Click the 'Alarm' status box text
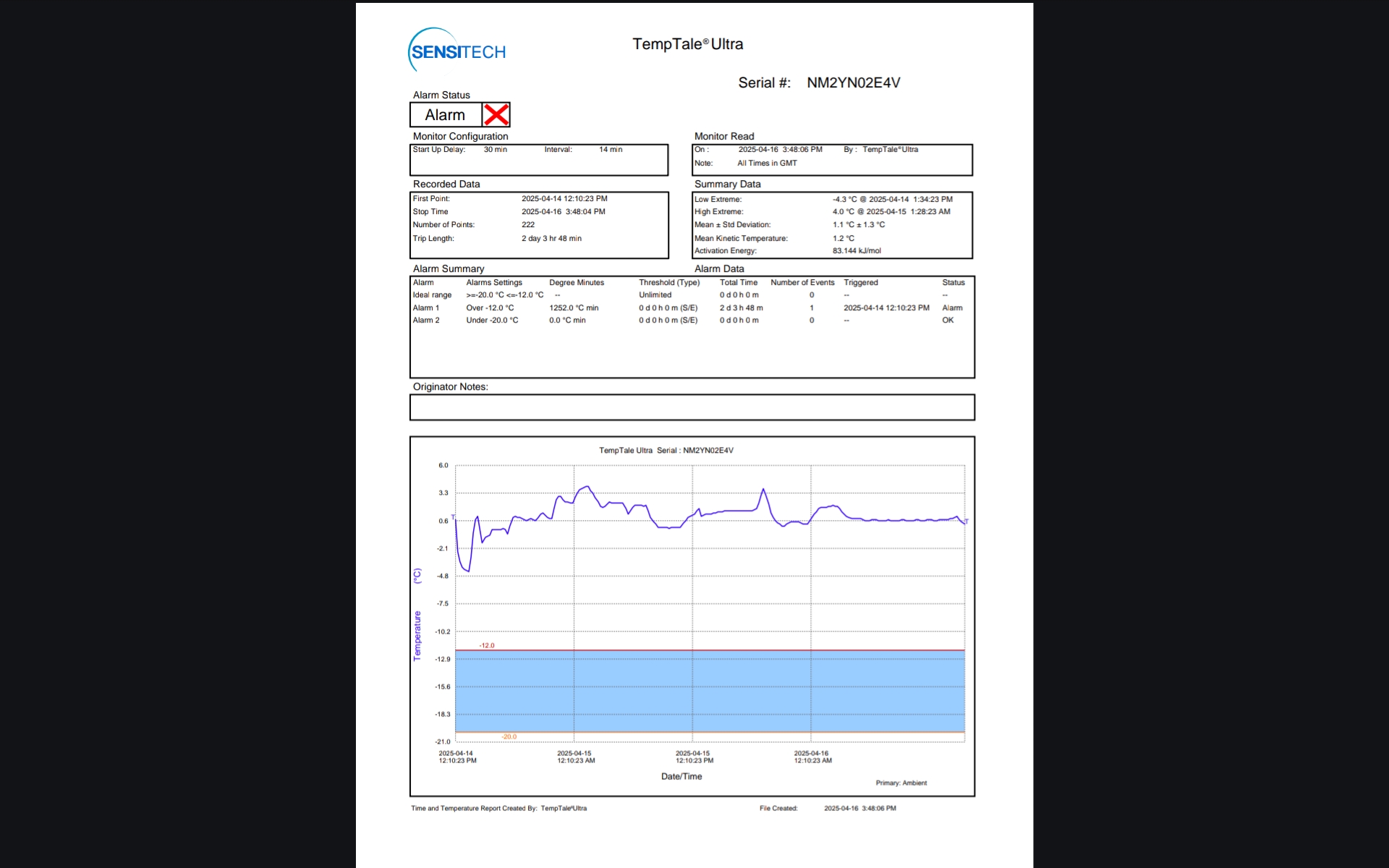The width and height of the screenshot is (1389, 868). [445, 115]
